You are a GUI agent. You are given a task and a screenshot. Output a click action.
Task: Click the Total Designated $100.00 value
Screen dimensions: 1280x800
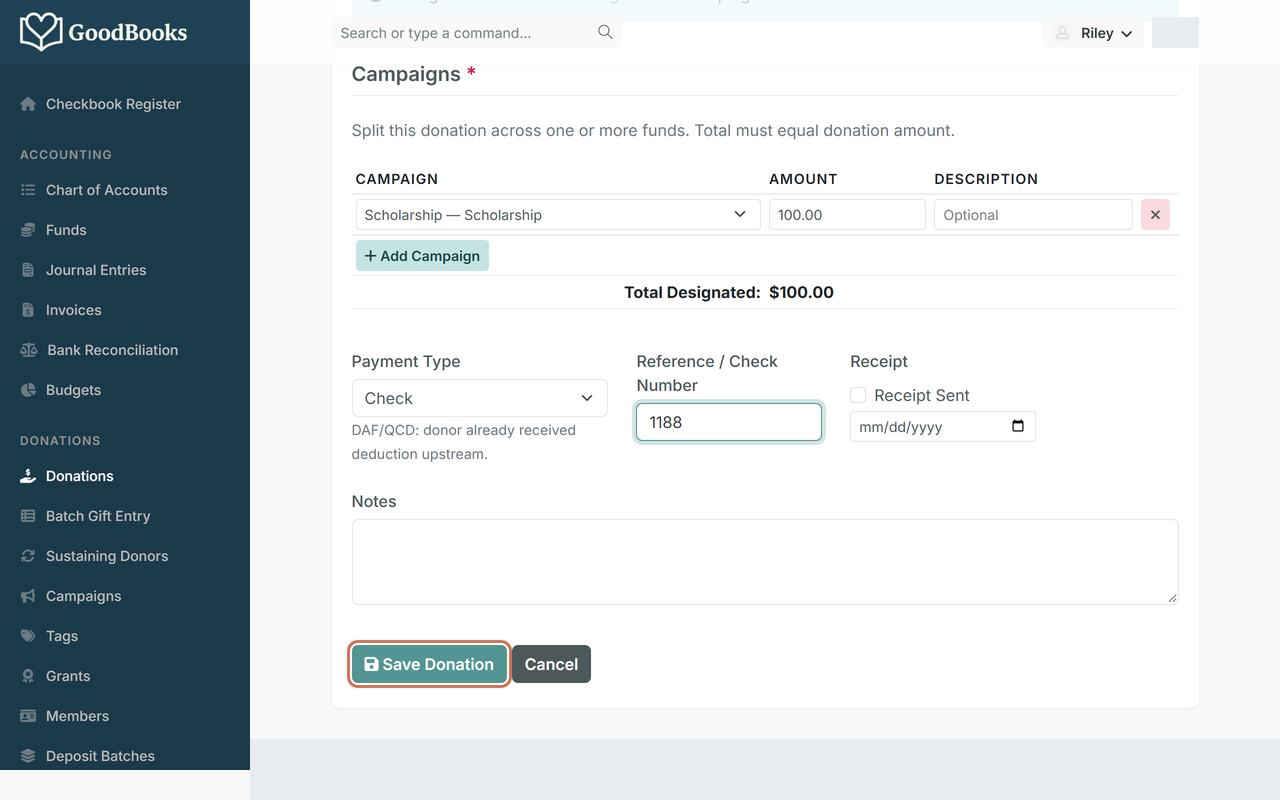(801, 293)
